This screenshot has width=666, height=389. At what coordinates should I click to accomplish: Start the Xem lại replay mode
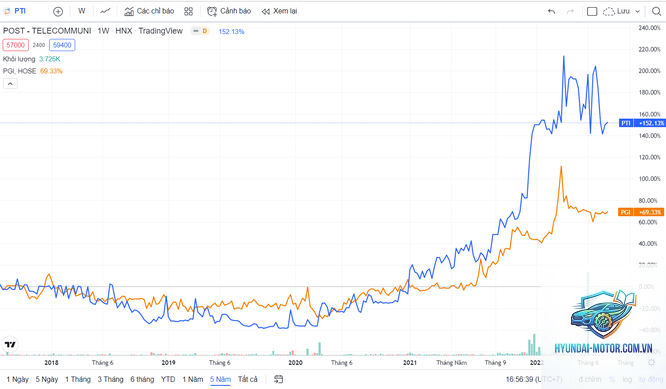[x=279, y=11]
